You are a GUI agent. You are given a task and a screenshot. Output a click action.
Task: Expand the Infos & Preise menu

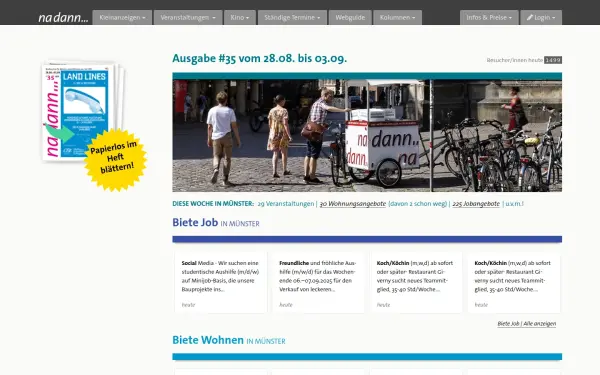[489, 18]
